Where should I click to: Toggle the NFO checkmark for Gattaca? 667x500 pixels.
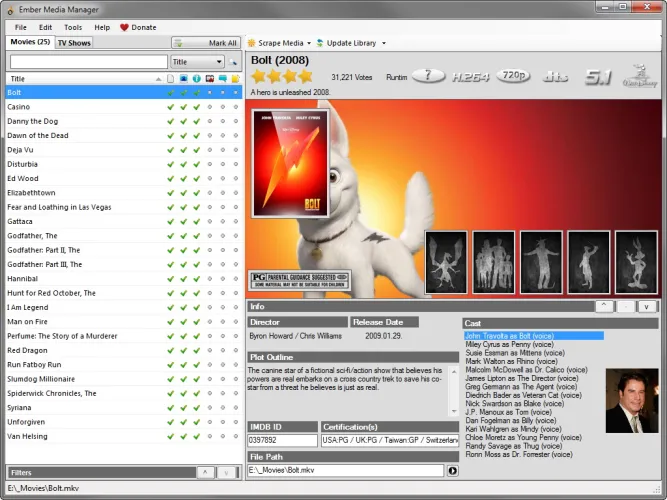coord(197,221)
